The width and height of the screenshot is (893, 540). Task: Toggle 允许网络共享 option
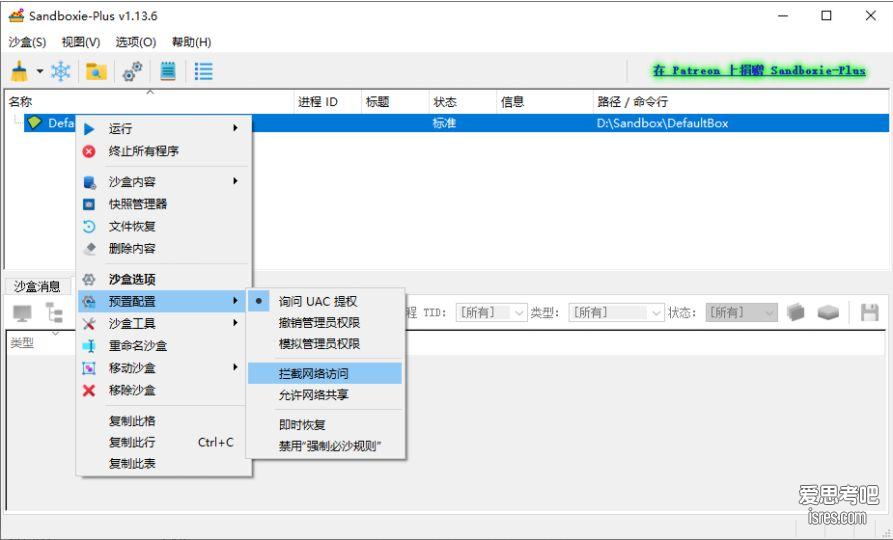point(325,395)
